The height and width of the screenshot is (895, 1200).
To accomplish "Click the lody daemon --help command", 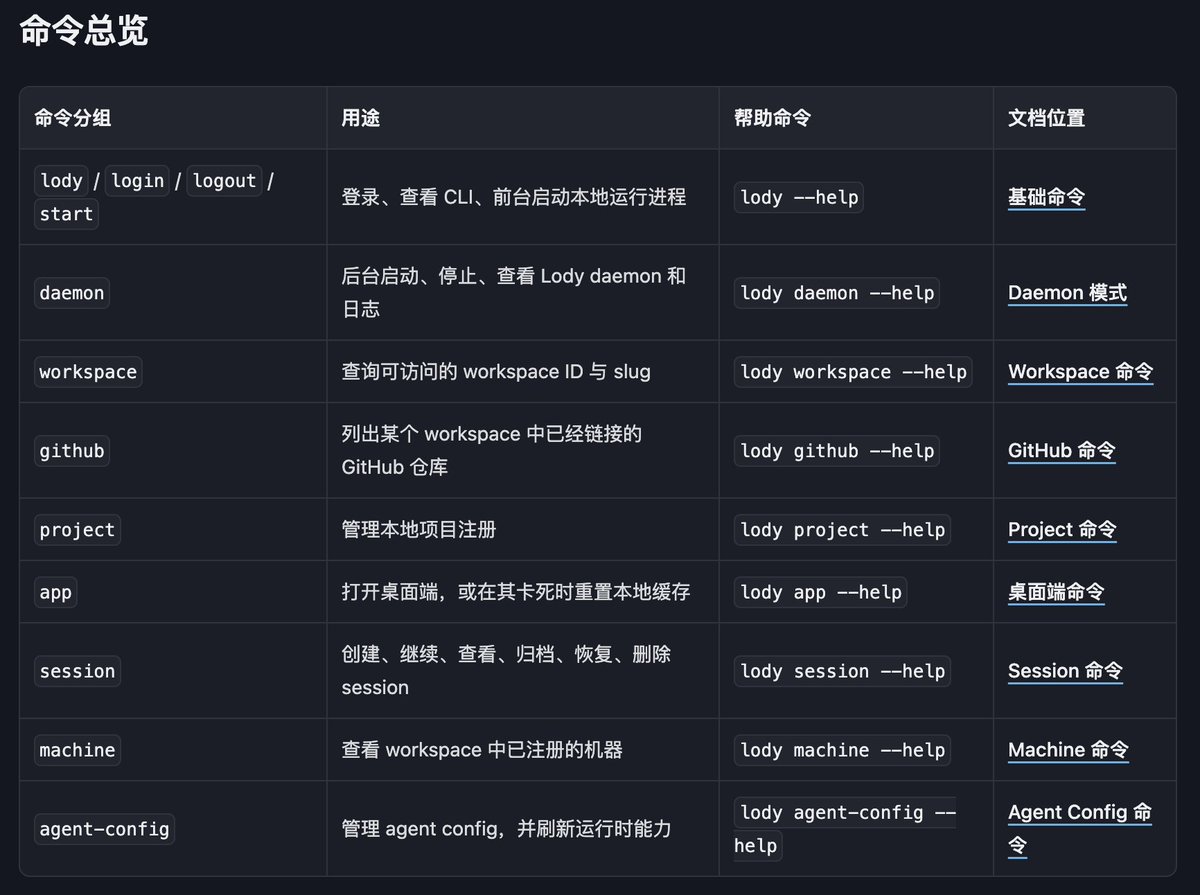I will click(x=837, y=293).
